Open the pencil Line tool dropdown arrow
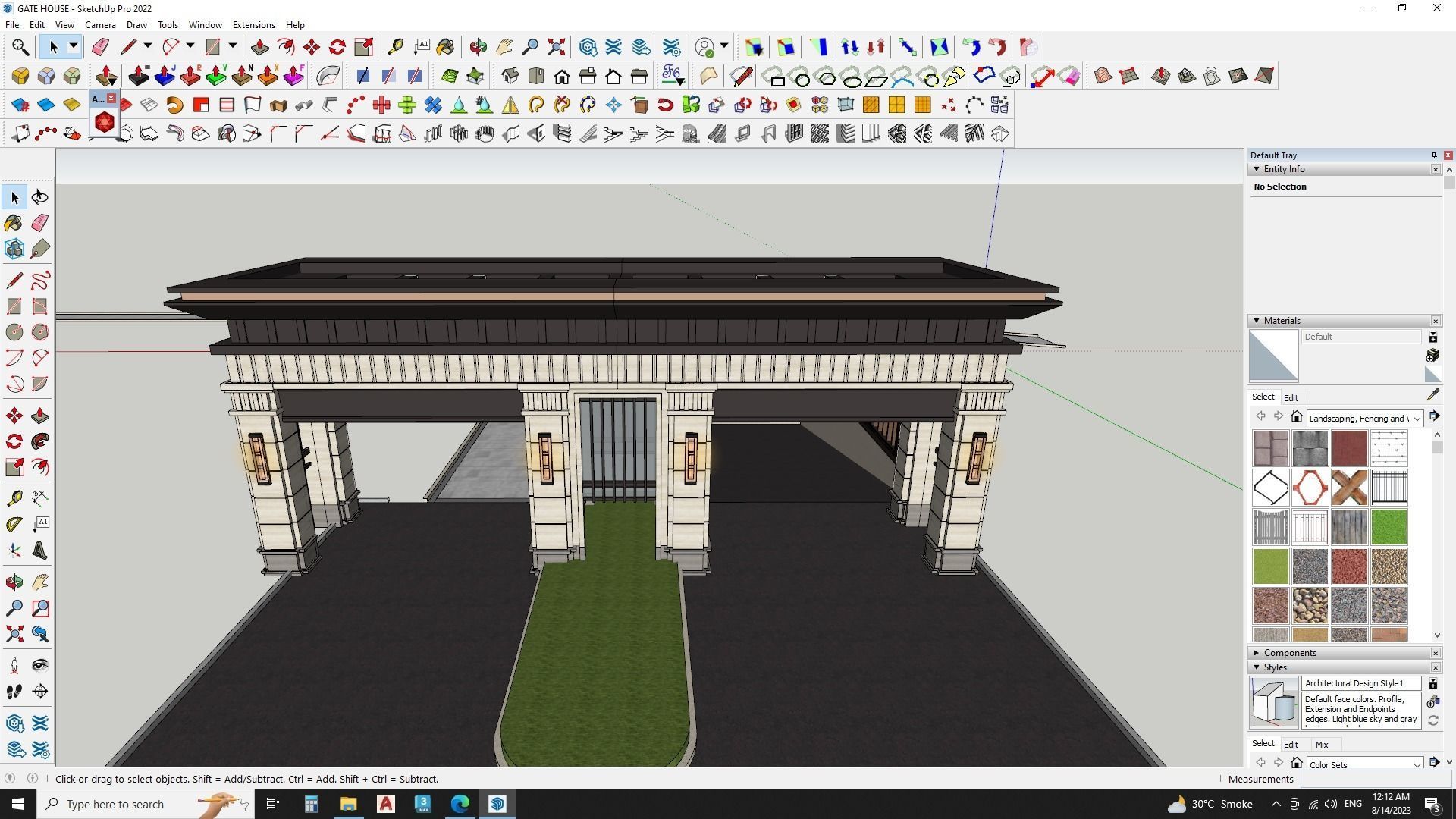 pyautogui.click(x=148, y=47)
